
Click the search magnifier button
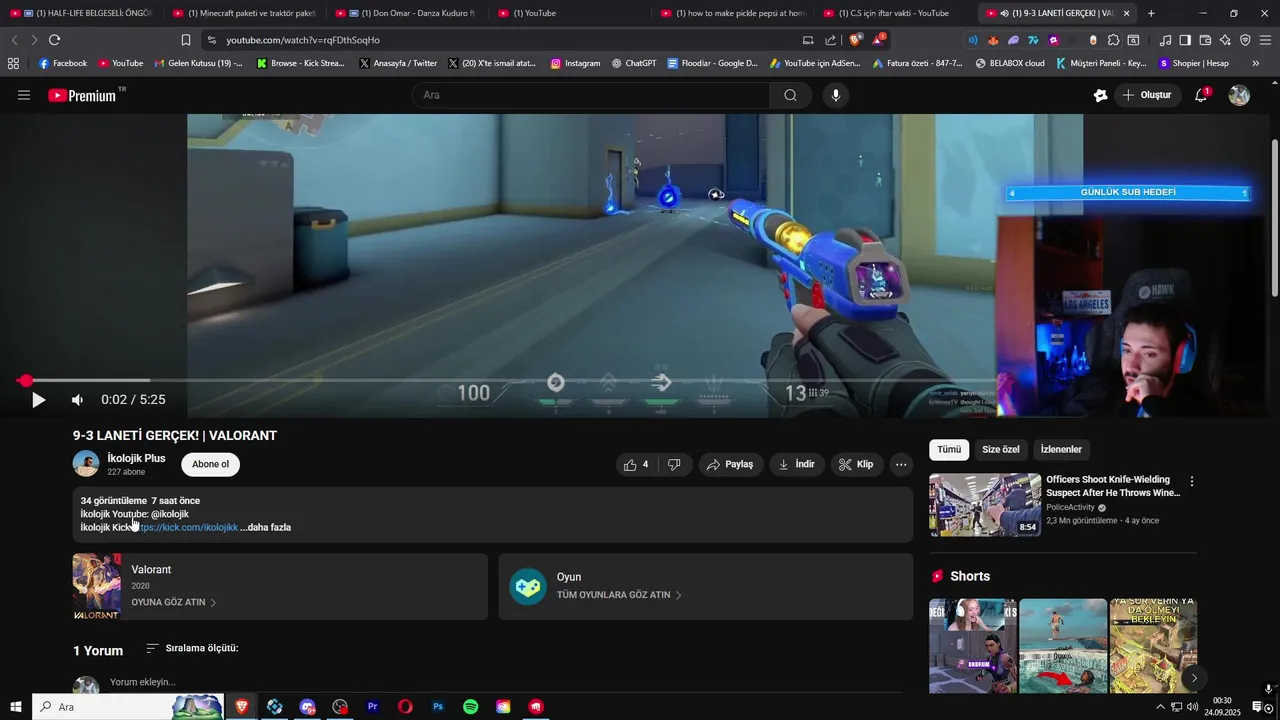point(790,95)
